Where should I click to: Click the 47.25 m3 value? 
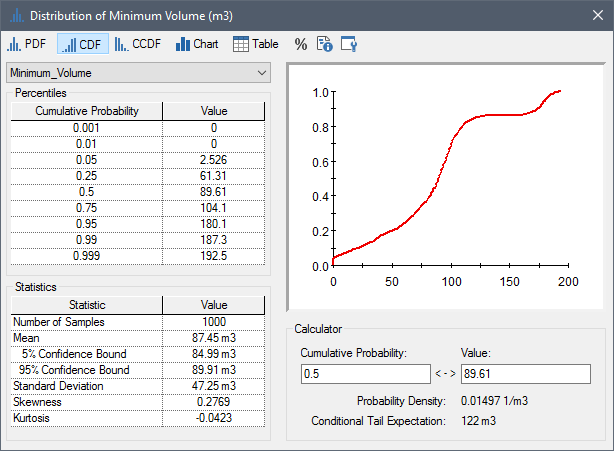pyautogui.click(x=214, y=386)
